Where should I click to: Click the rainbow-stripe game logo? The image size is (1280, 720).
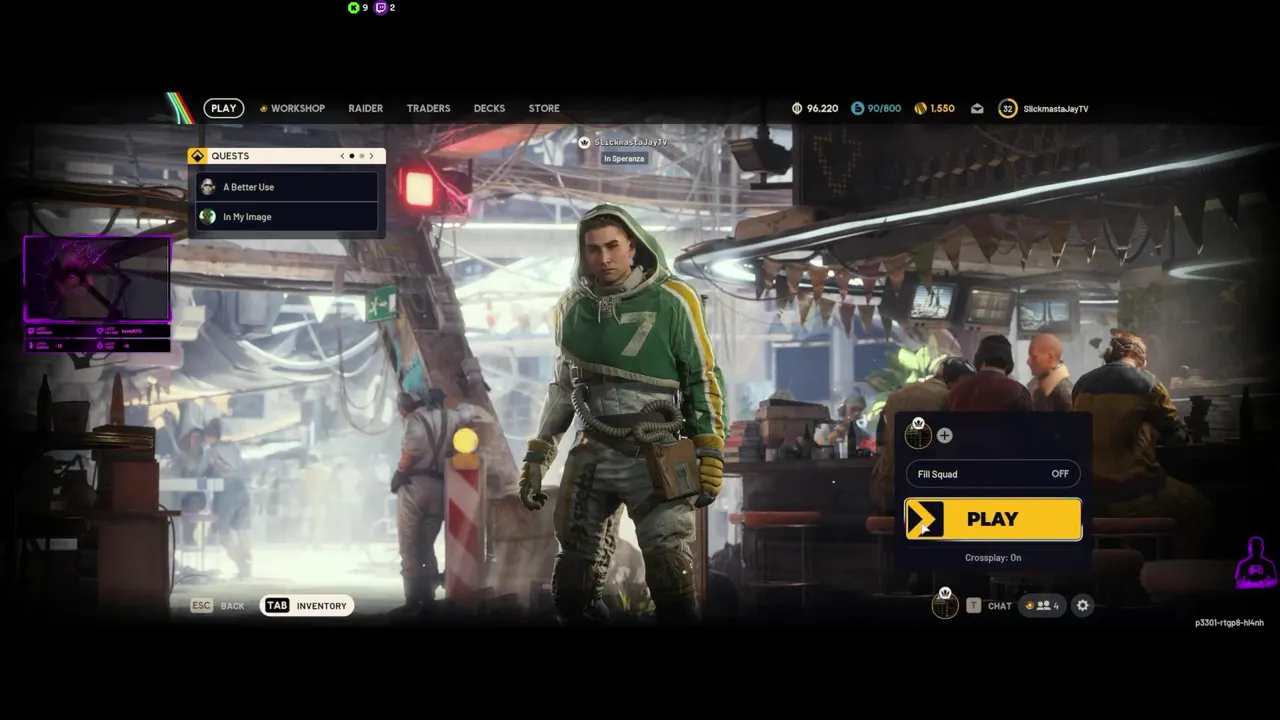click(x=180, y=108)
